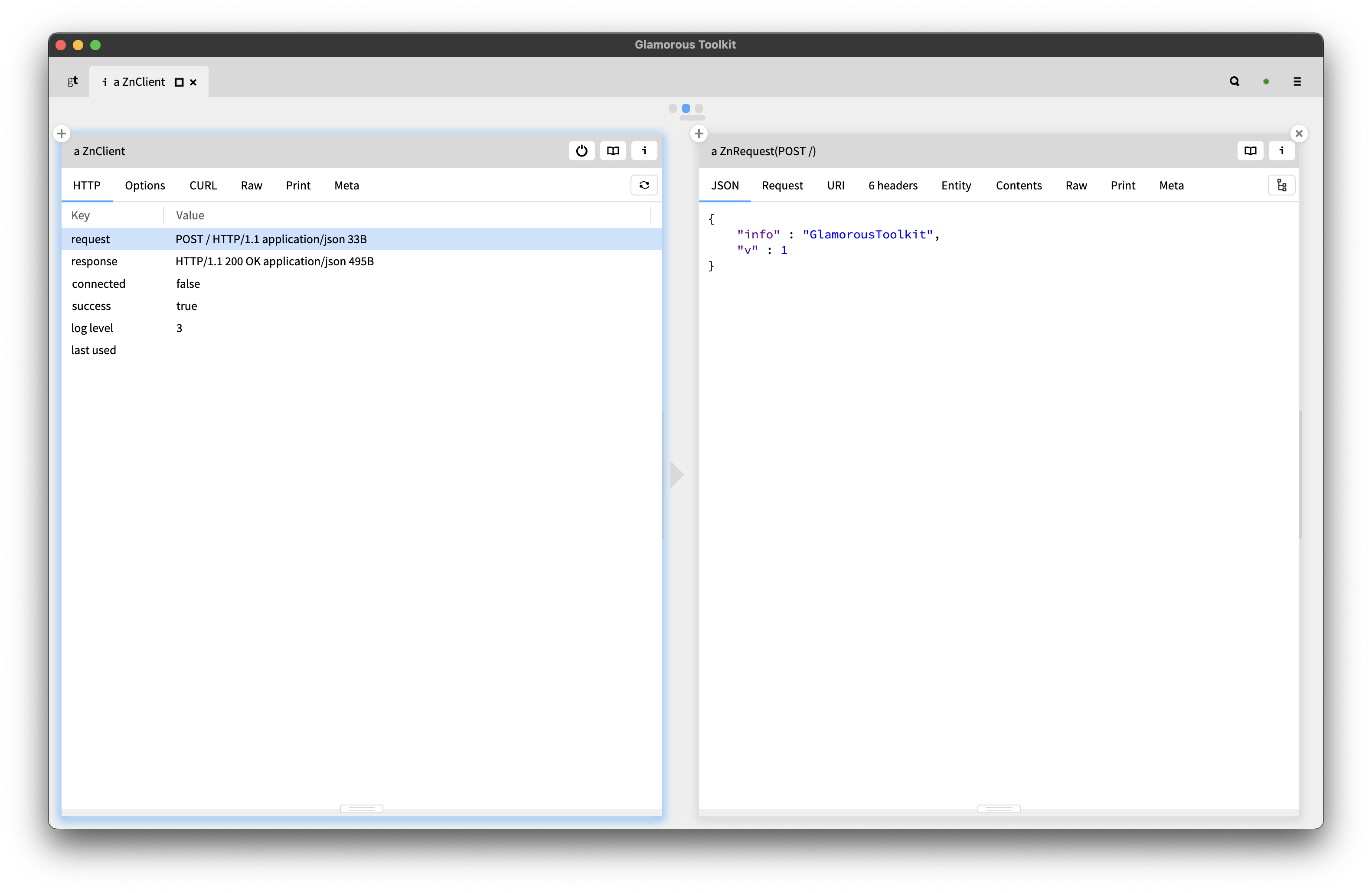Viewport: 1372px width, 893px height.
Task: Click the green status indicator dot
Action: (x=1266, y=81)
